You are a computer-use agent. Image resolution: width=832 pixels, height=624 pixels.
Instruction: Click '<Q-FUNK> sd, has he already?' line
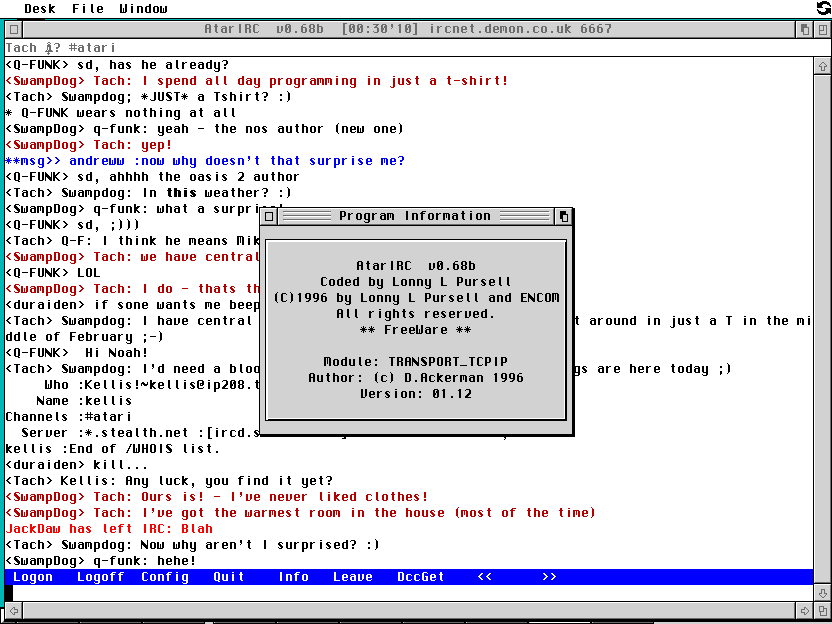point(117,65)
